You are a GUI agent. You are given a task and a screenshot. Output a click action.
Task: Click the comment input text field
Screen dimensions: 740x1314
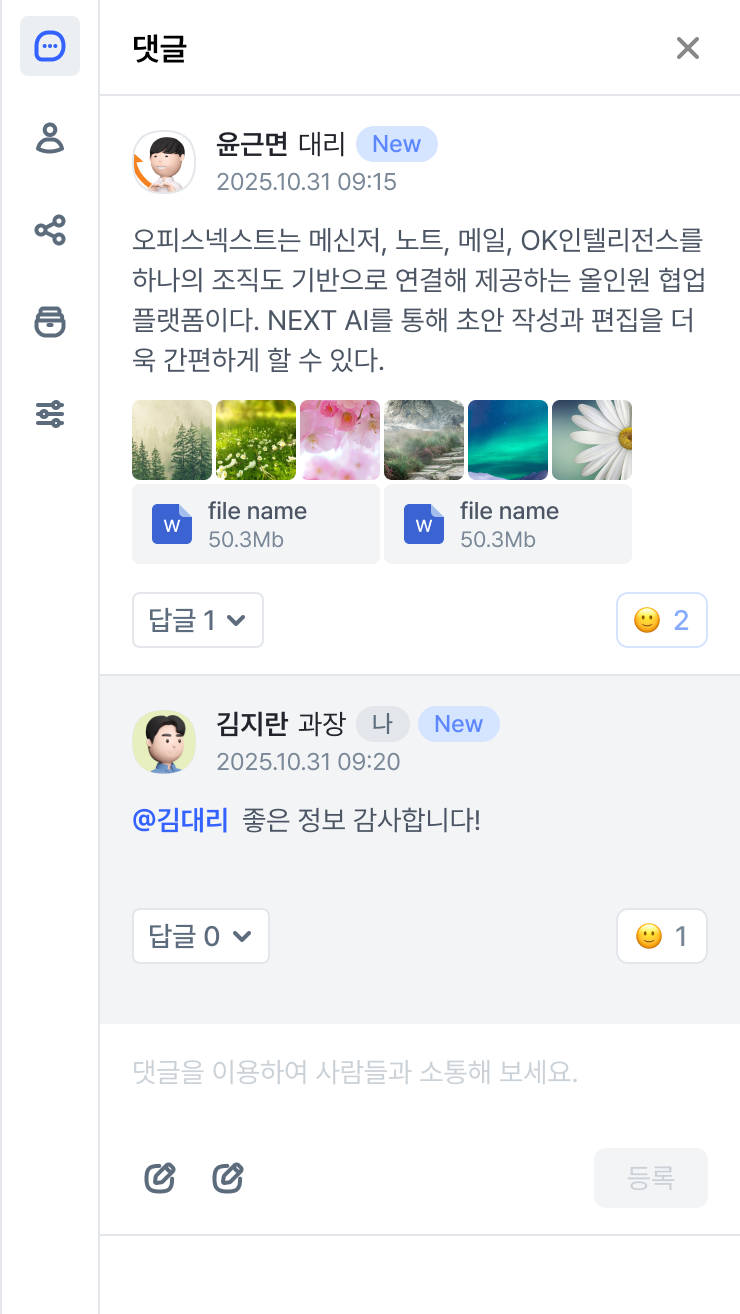pos(418,1074)
